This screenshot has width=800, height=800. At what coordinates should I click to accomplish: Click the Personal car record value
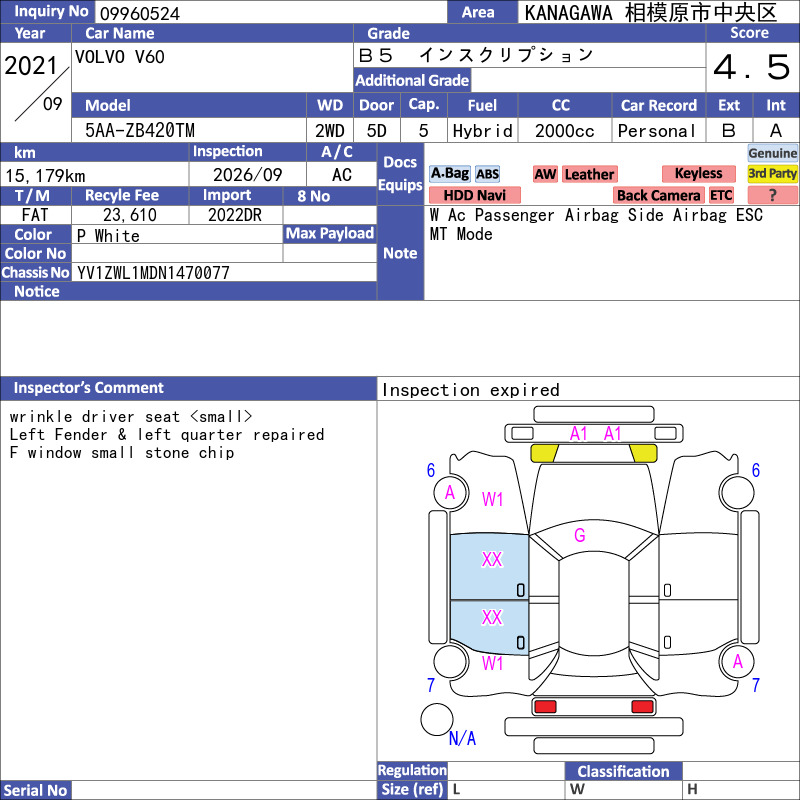pyautogui.click(x=657, y=131)
